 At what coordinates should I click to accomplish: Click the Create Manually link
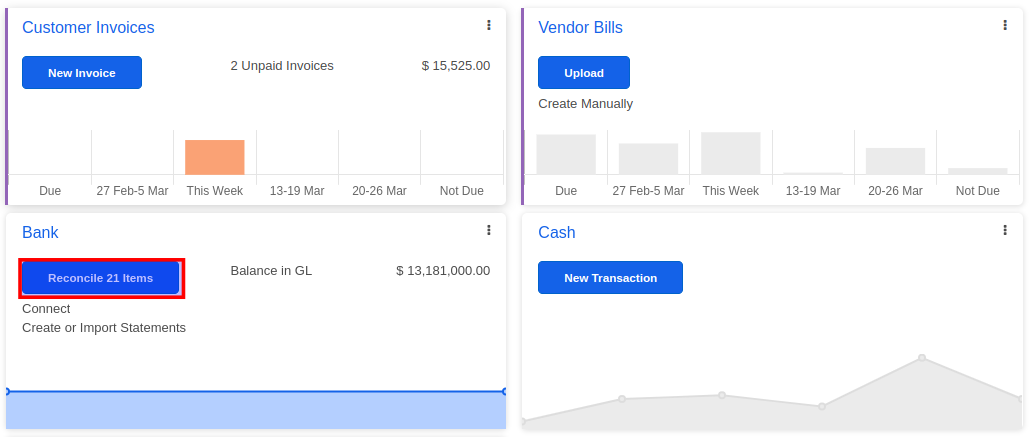(585, 104)
